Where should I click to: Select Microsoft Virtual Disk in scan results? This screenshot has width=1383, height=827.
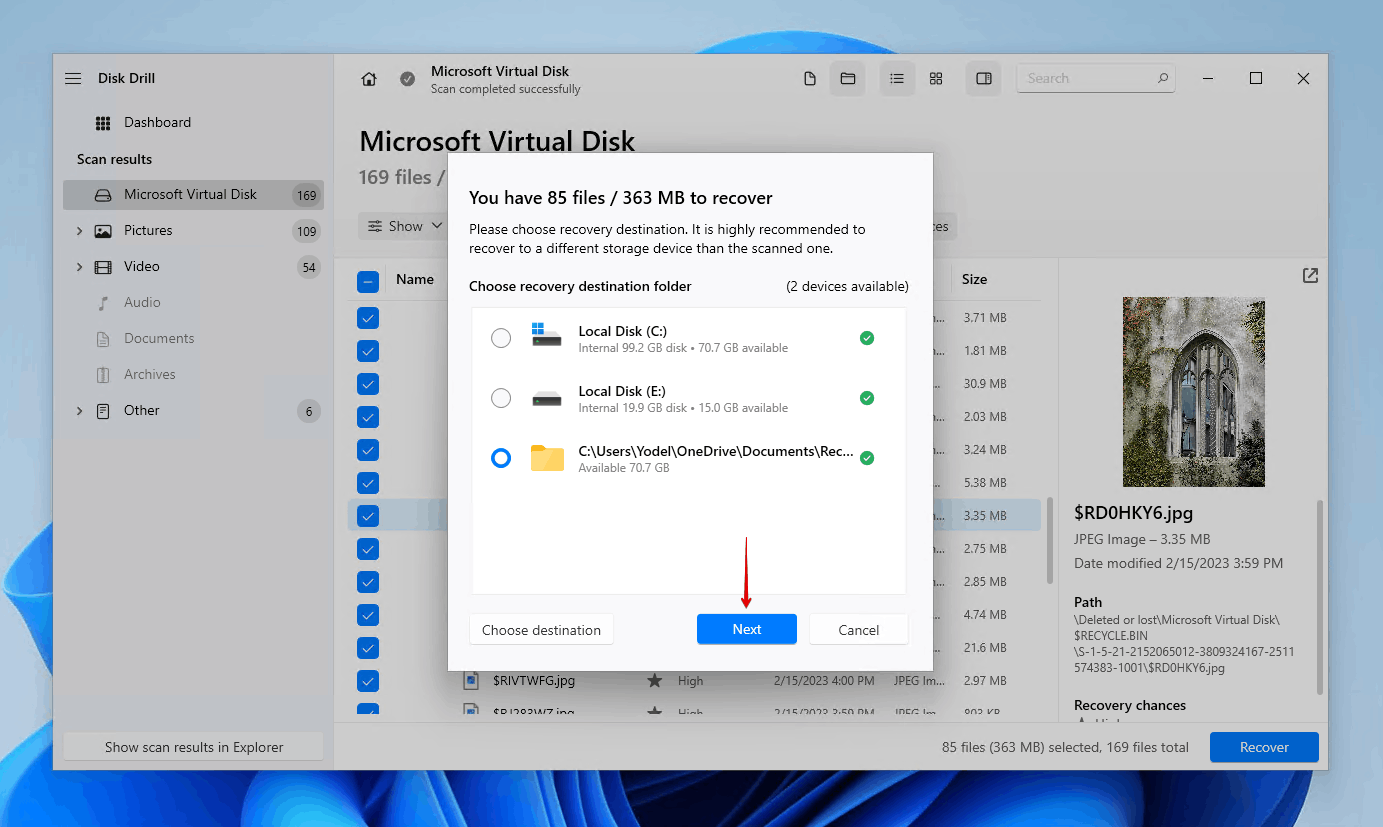[193, 195]
